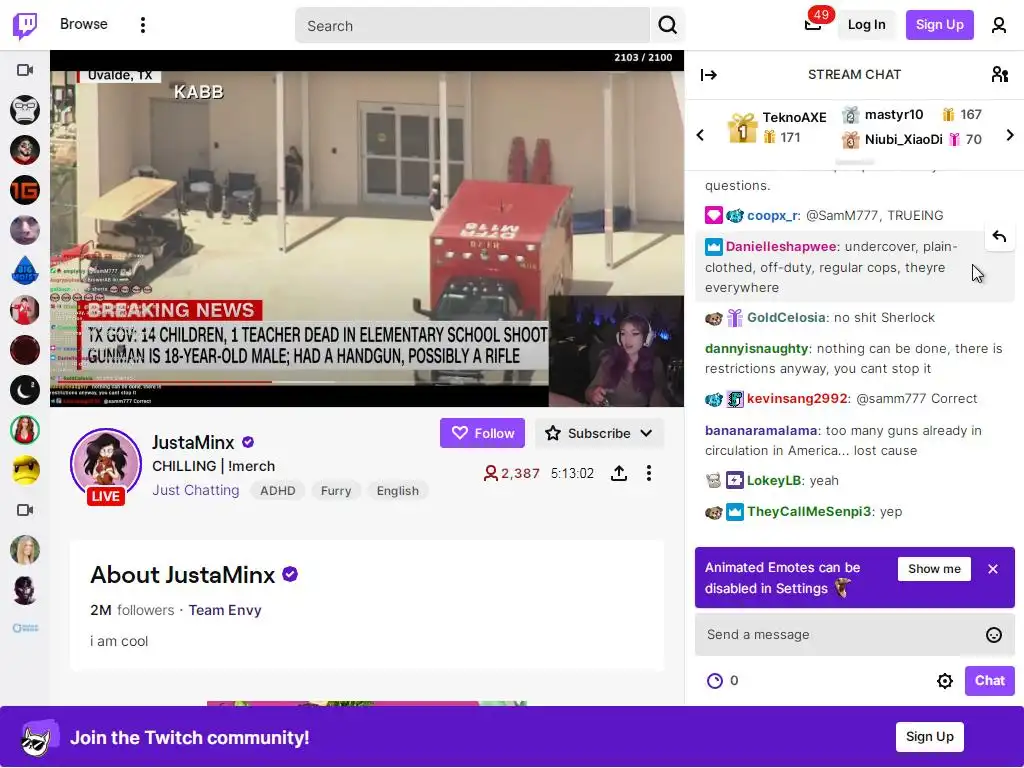Click Show me for emote settings
This screenshot has width=1024, height=768.
[x=934, y=569]
